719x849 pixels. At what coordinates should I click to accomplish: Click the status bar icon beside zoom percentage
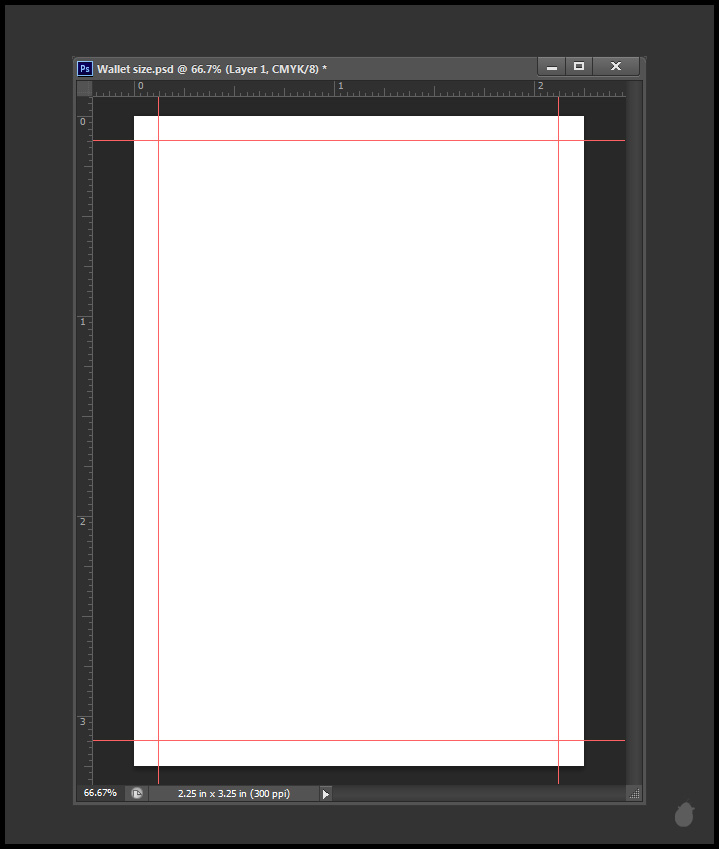137,793
